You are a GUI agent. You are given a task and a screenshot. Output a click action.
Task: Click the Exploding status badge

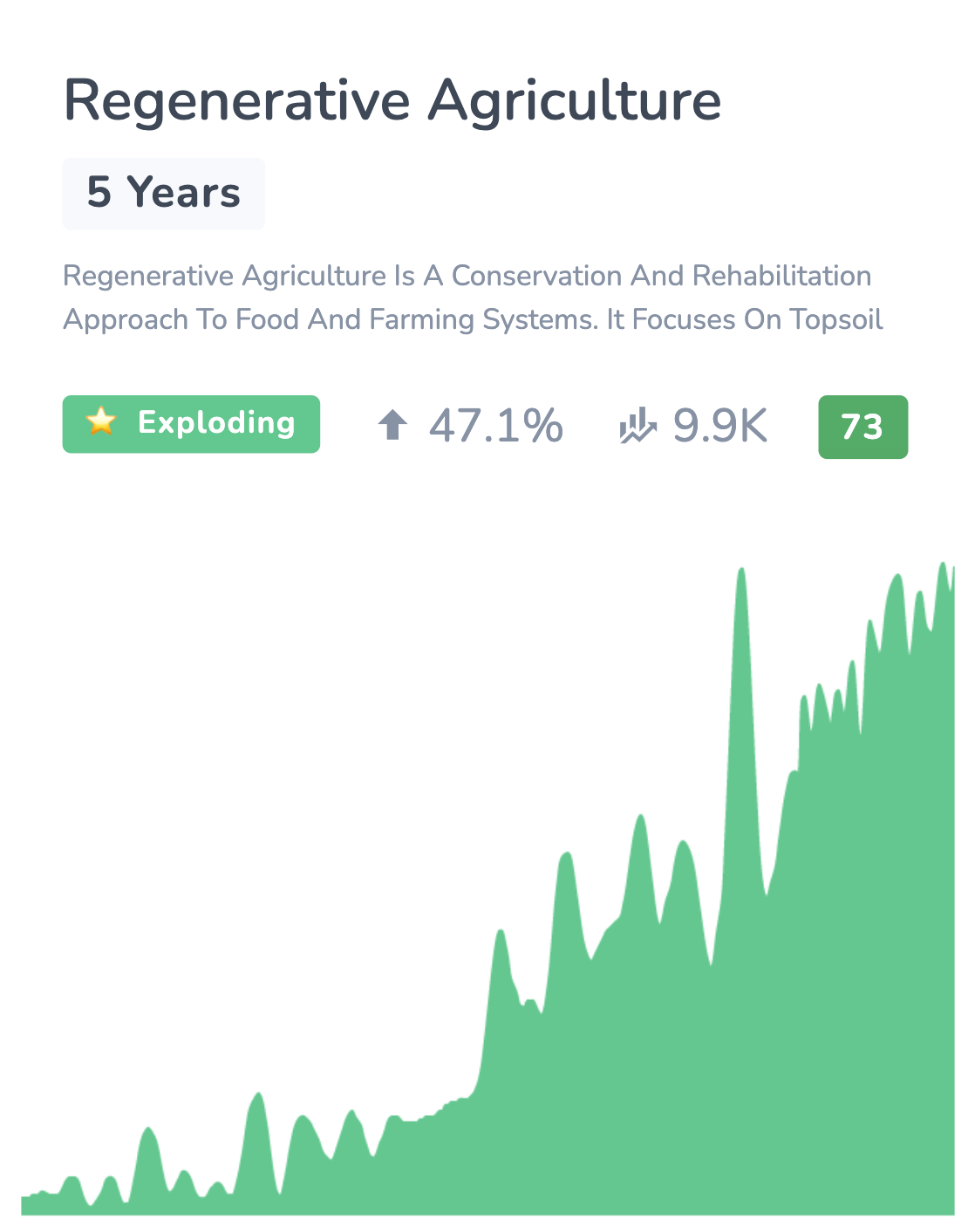(191, 424)
